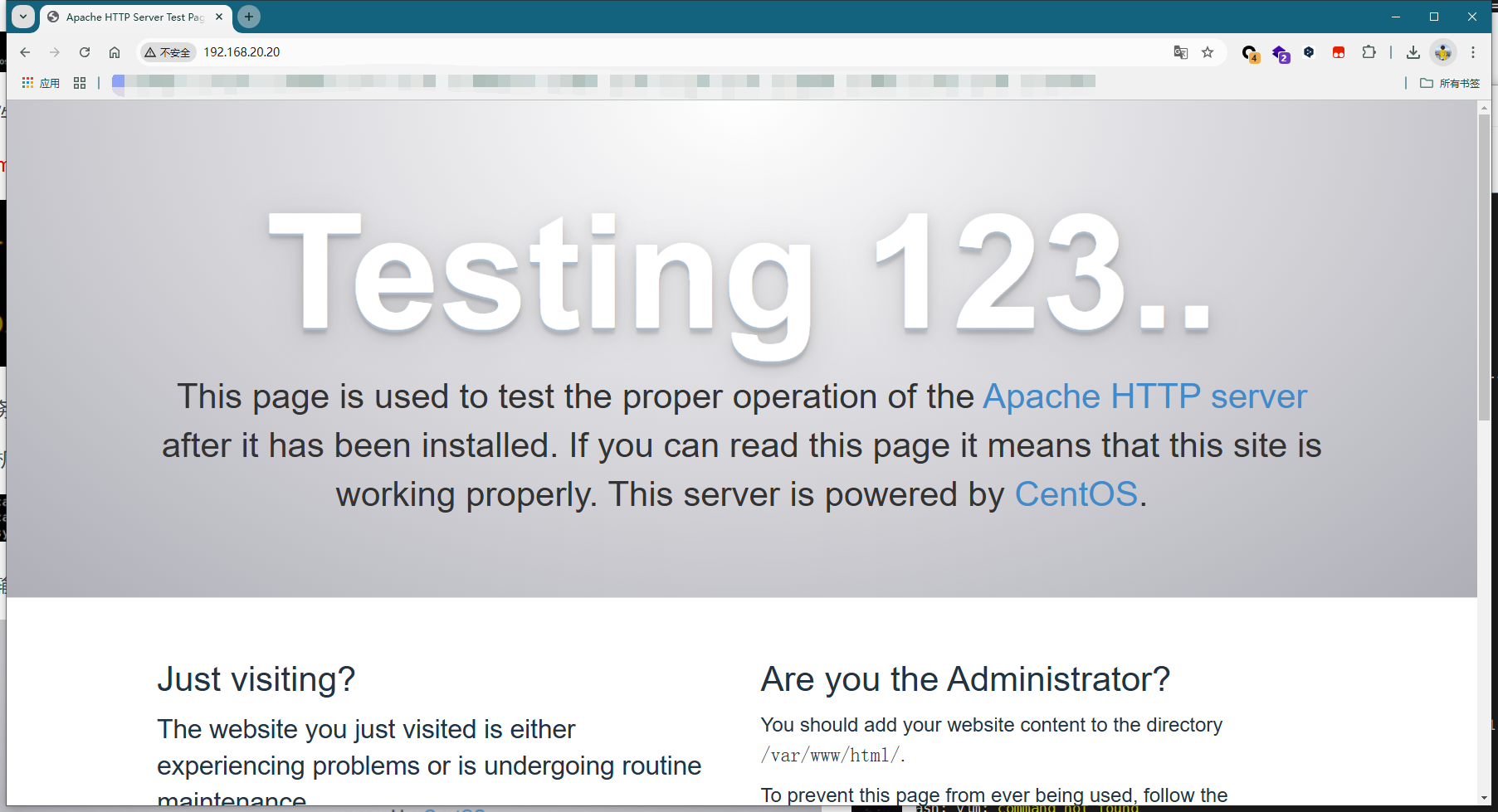Click the 'Just visiting?' heading
The image size is (1498, 812).
[256, 679]
